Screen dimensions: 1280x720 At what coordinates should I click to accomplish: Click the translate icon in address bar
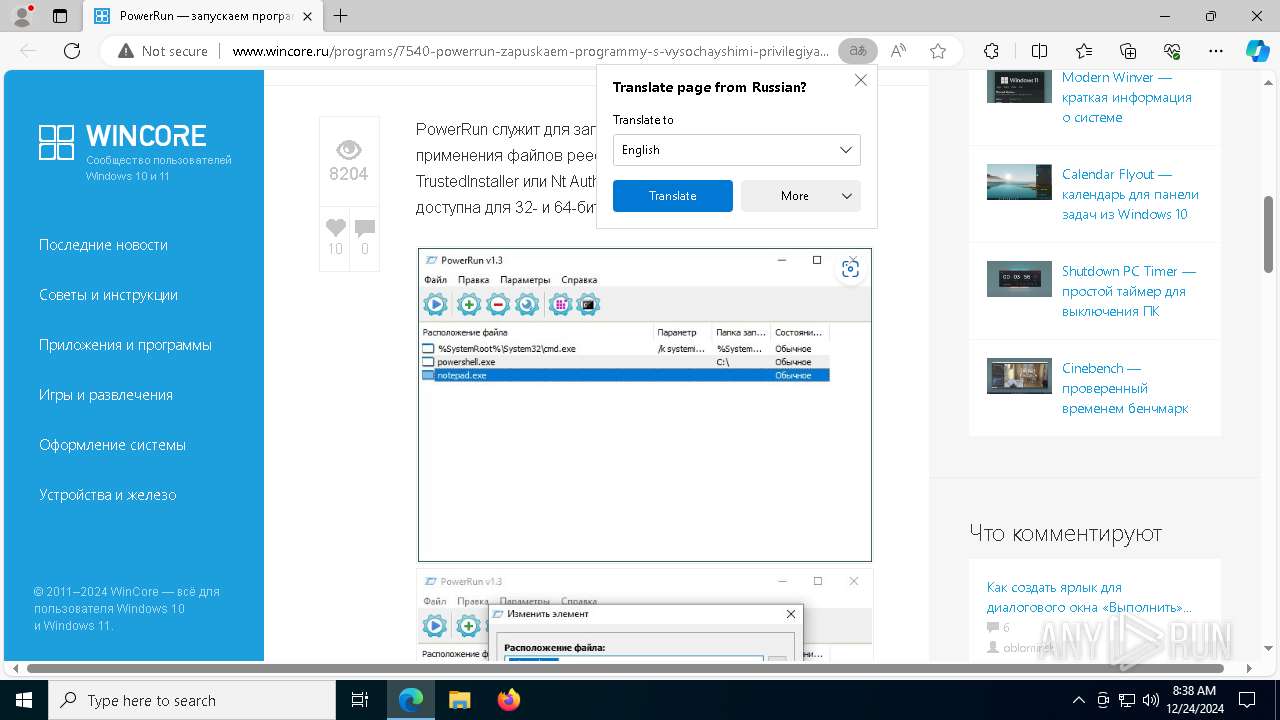click(857, 51)
